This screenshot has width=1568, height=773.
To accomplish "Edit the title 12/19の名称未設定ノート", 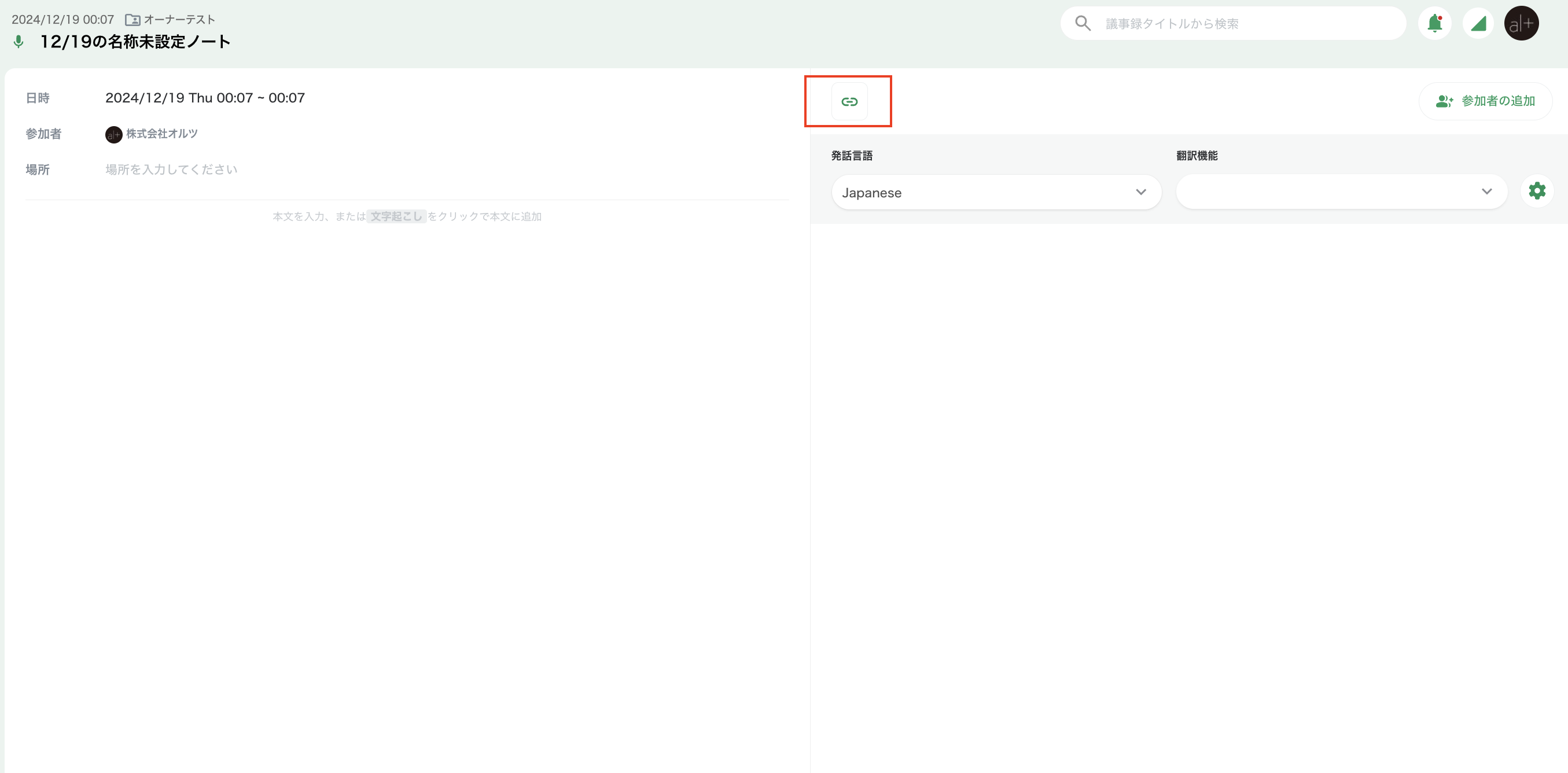I will click(x=135, y=42).
